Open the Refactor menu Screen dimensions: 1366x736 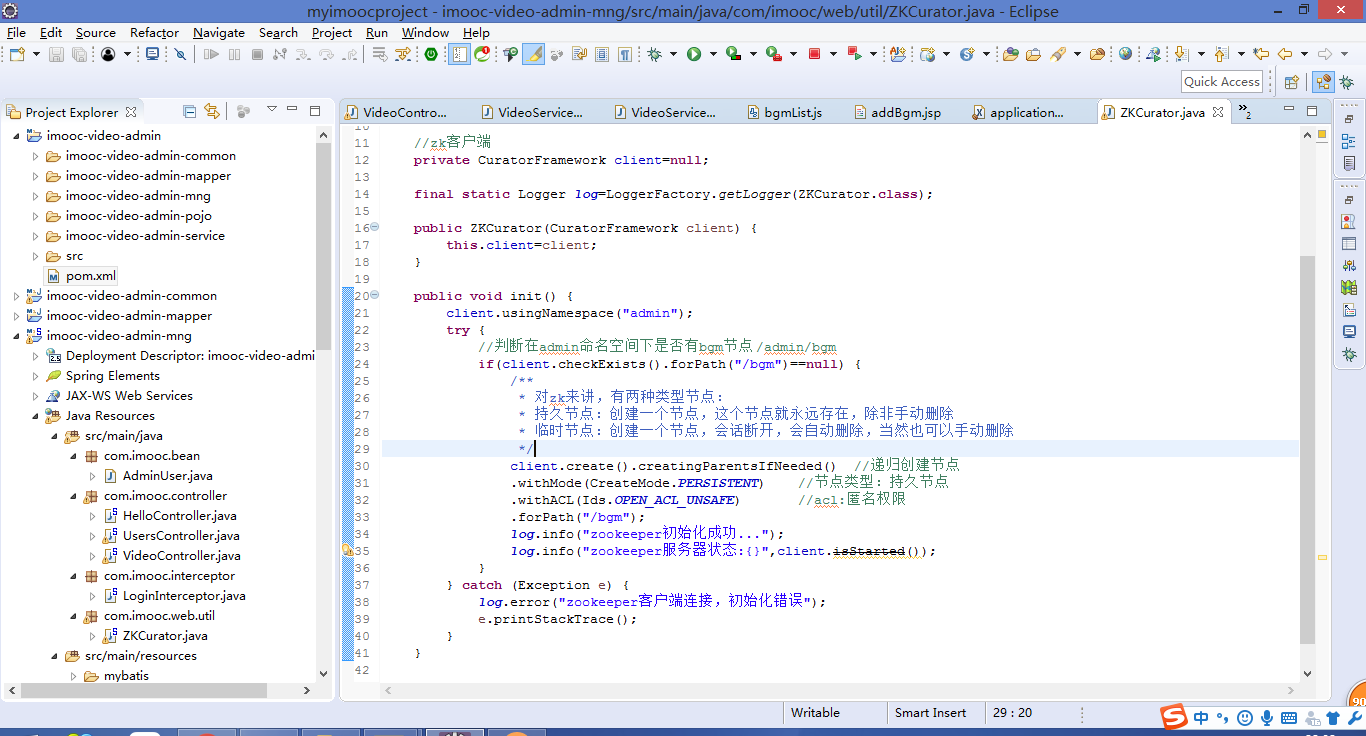coord(154,32)
